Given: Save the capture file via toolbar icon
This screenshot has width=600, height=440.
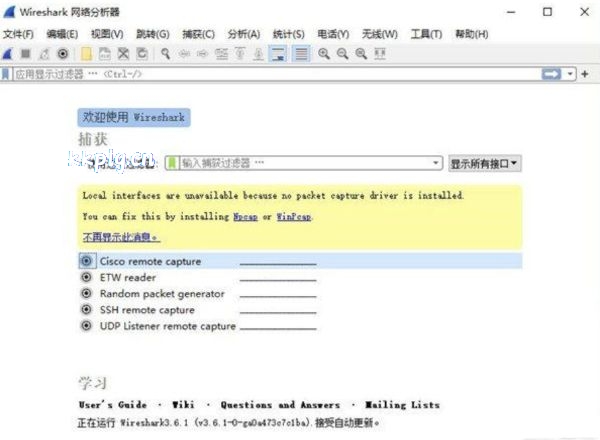Looking at the screenshot, I should point(104,54).
